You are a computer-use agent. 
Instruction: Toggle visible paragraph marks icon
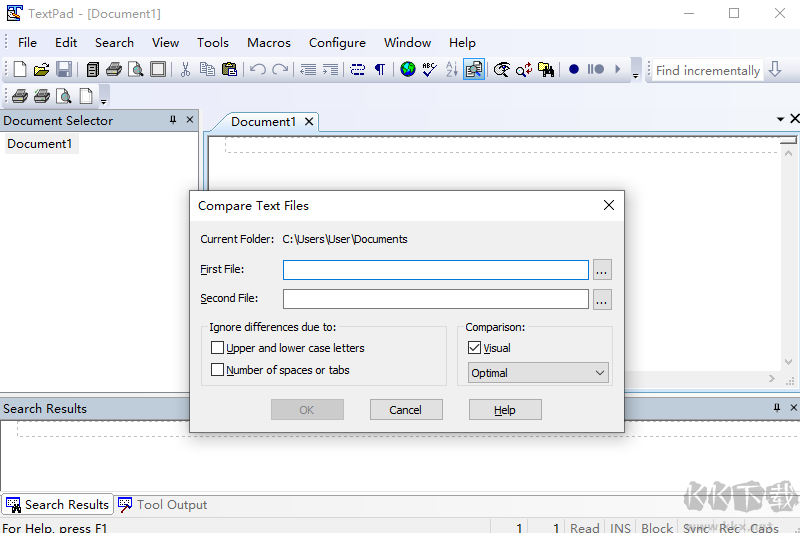coord(380,69)
